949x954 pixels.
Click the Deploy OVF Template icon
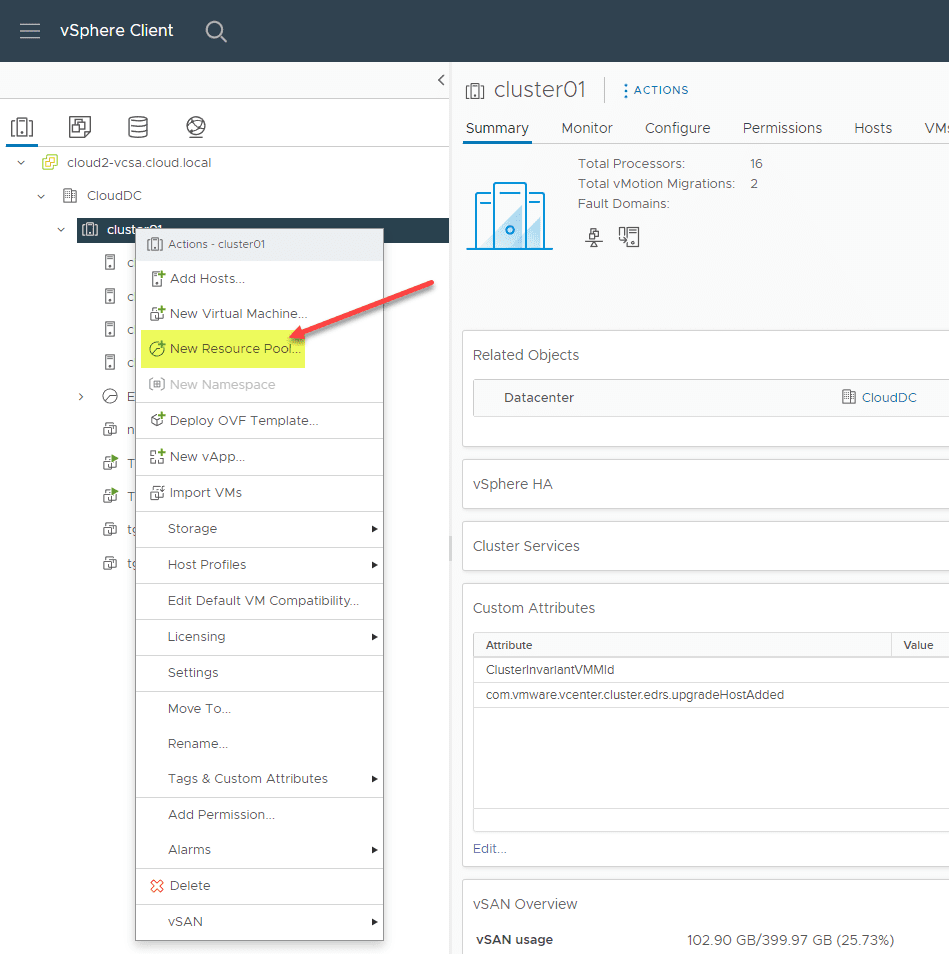coord(156,421)
